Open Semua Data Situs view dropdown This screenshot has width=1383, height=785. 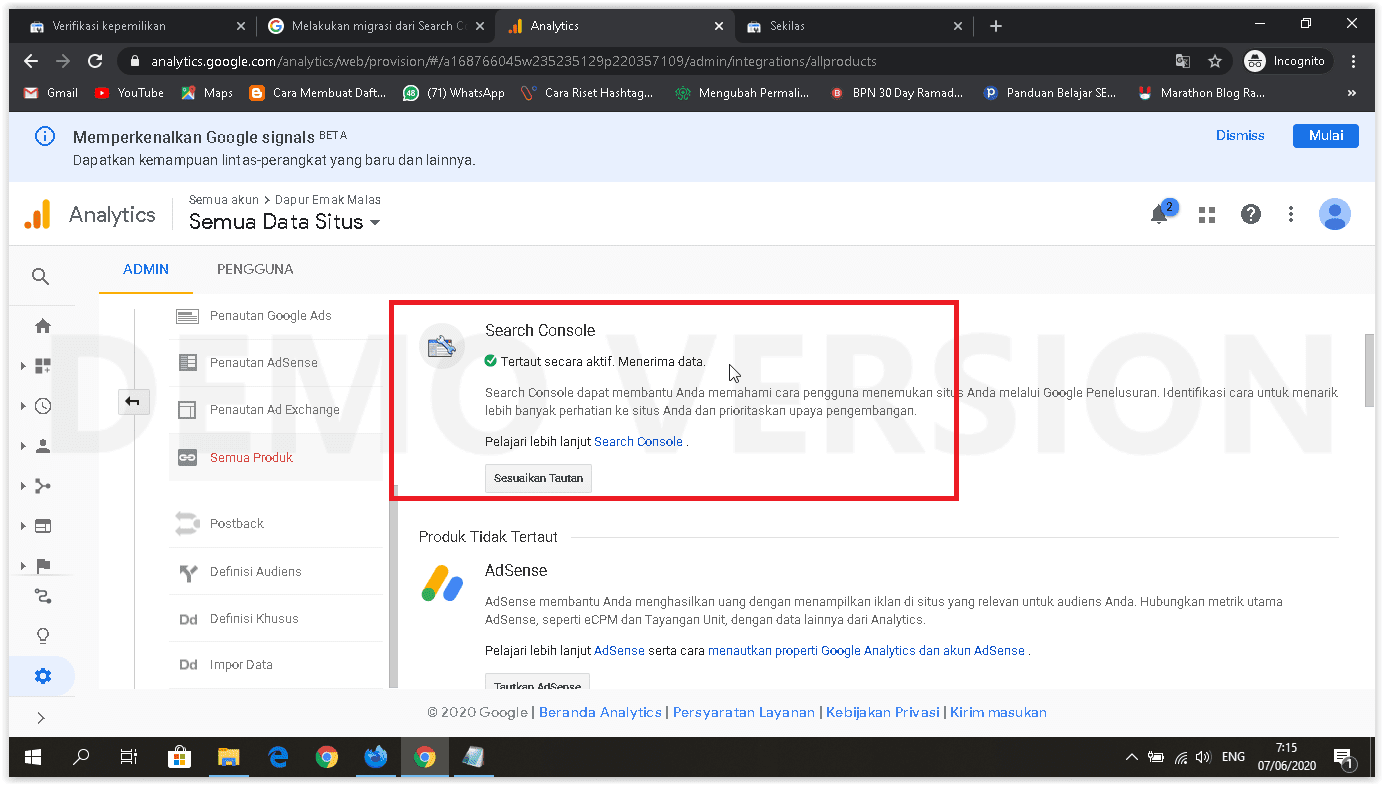coord(285,222)
